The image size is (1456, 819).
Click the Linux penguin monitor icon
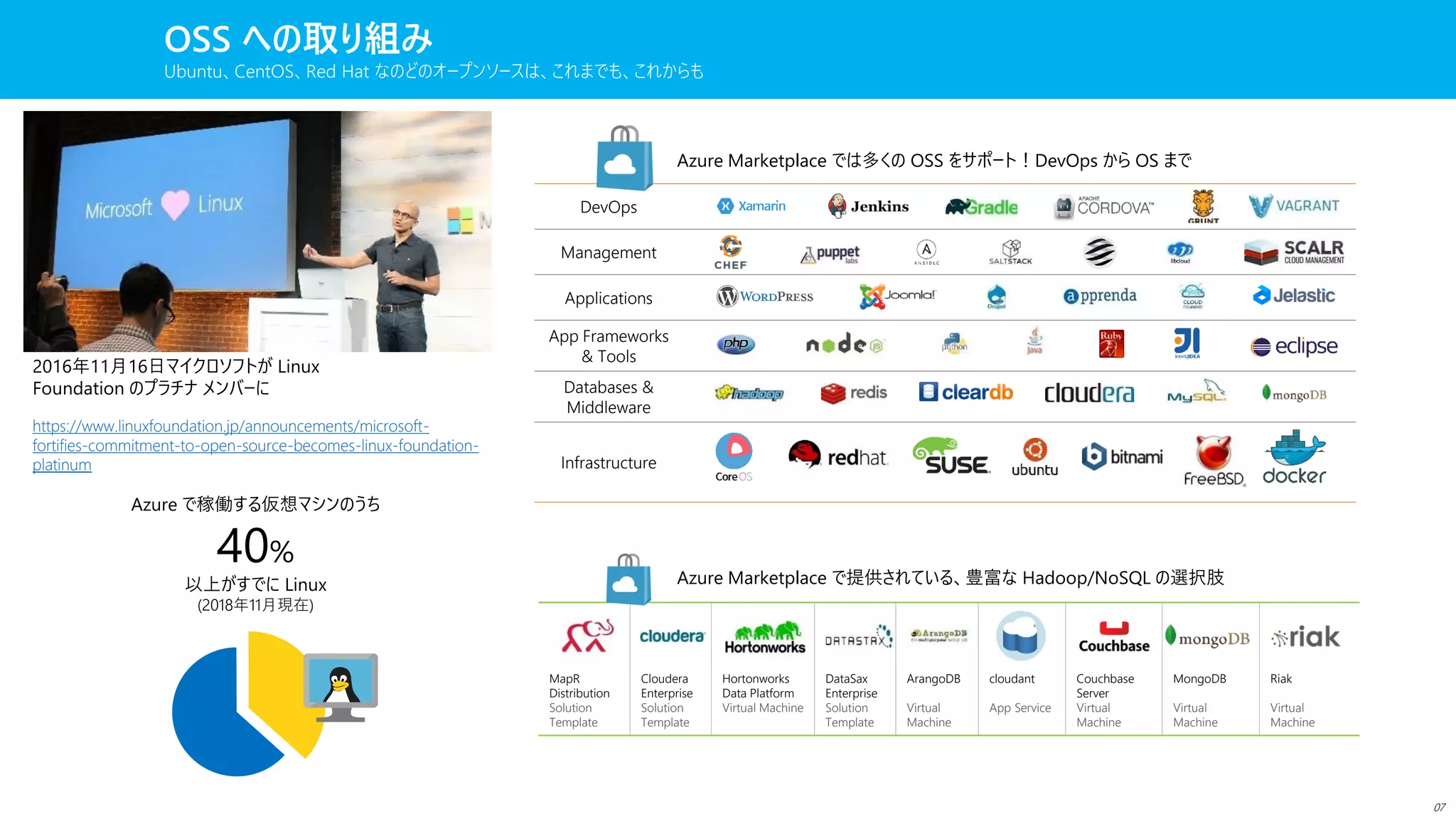click(x=341, y=687)
